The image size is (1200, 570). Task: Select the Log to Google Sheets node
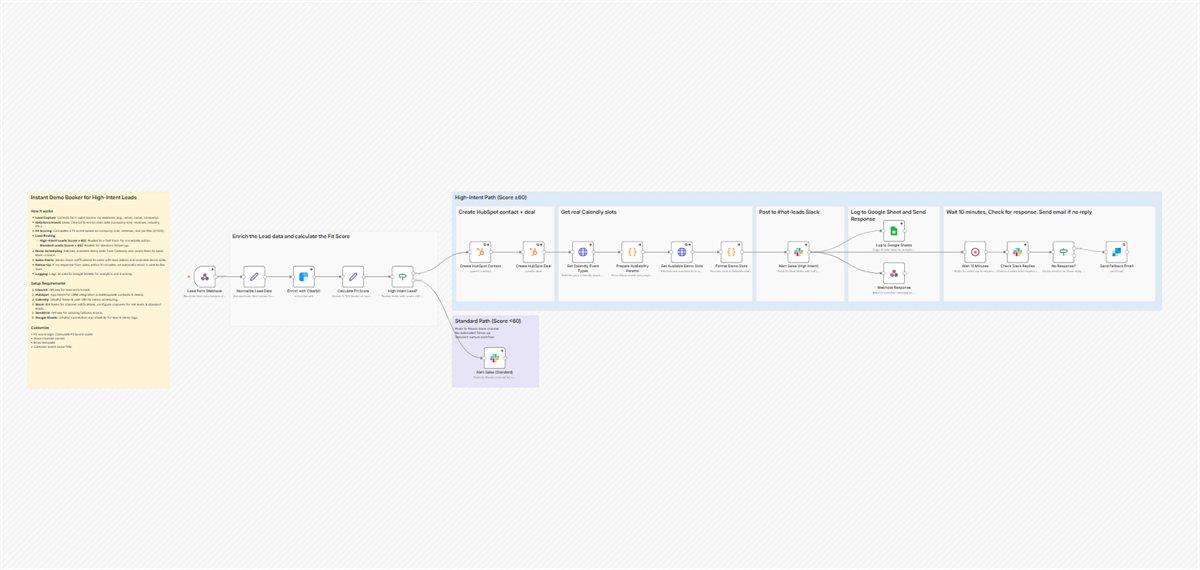(895, 231)
